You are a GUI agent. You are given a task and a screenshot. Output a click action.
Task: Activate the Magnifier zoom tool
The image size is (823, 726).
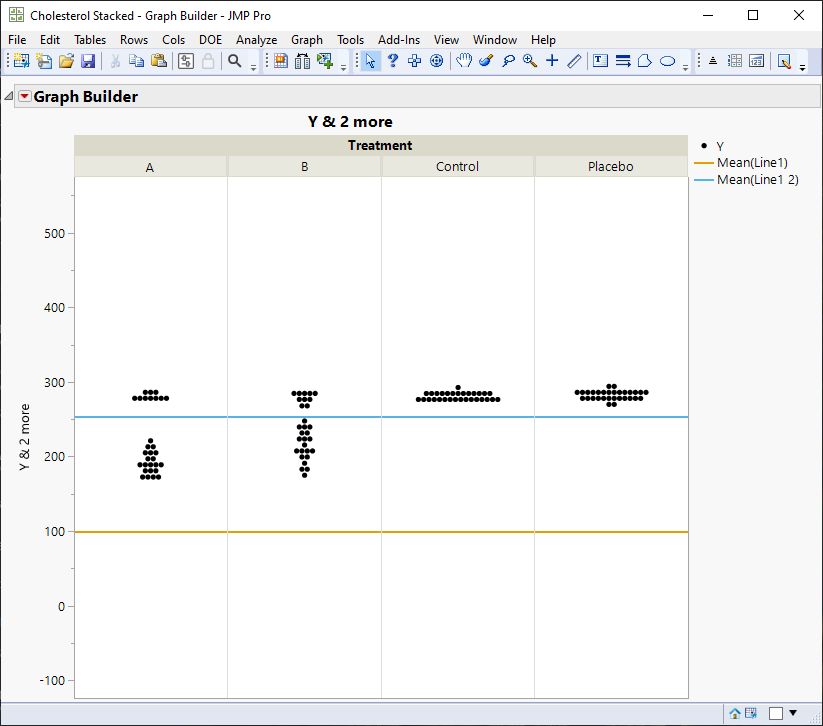(530, 61)
